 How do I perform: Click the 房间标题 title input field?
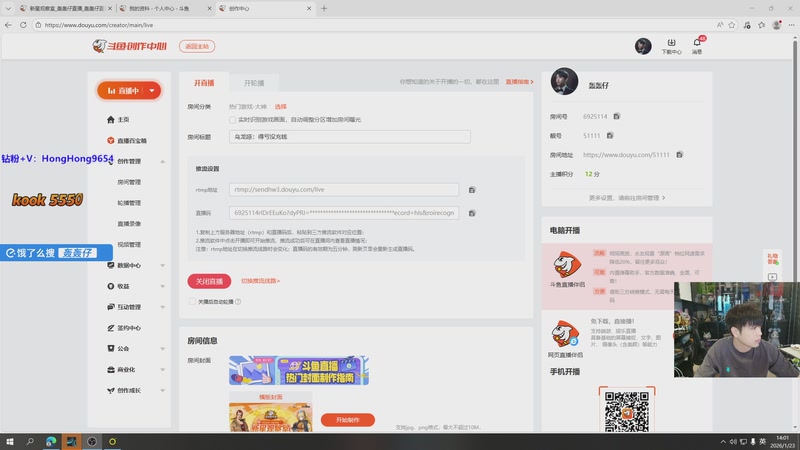click(x=349, y=136)
